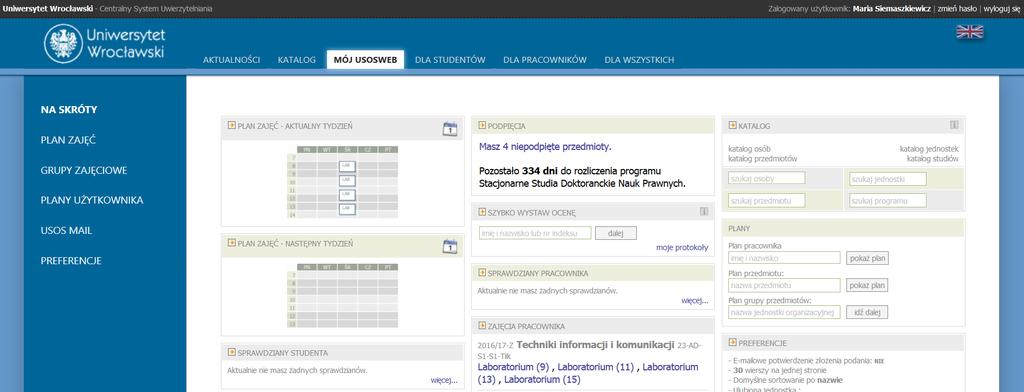Focus the szukaj programu field
The height and width of the screenshot is (392, 1024).
pos(888,201)
